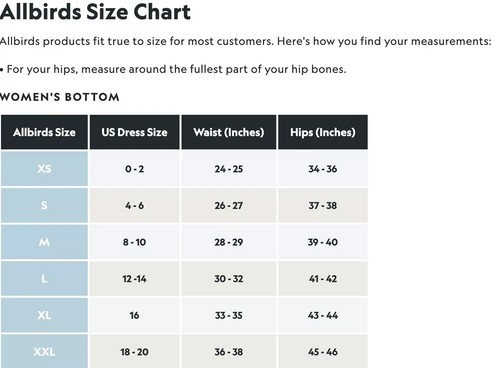This screenshot has width=500, height=368.
Task: Click the dress size 16 cell
Action: point(135,315)
